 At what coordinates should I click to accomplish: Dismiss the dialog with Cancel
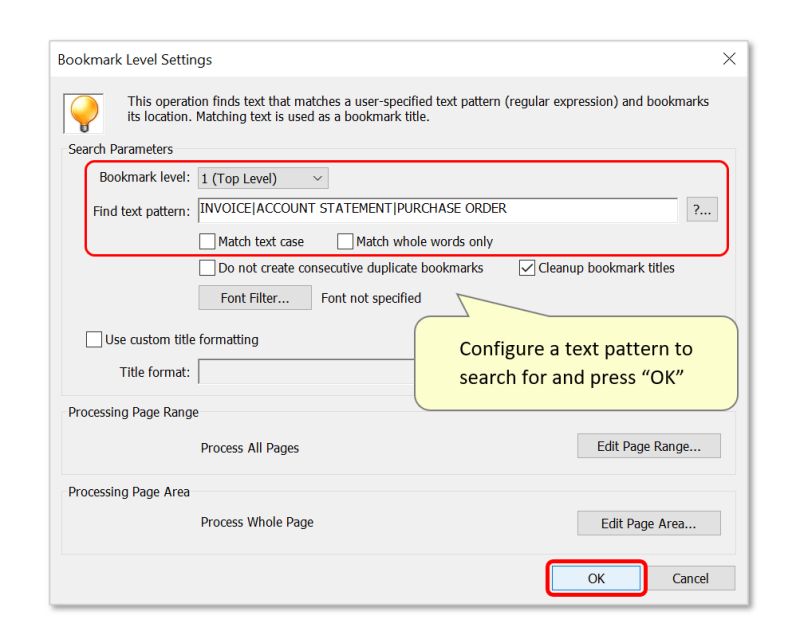[x=692, y=578]
